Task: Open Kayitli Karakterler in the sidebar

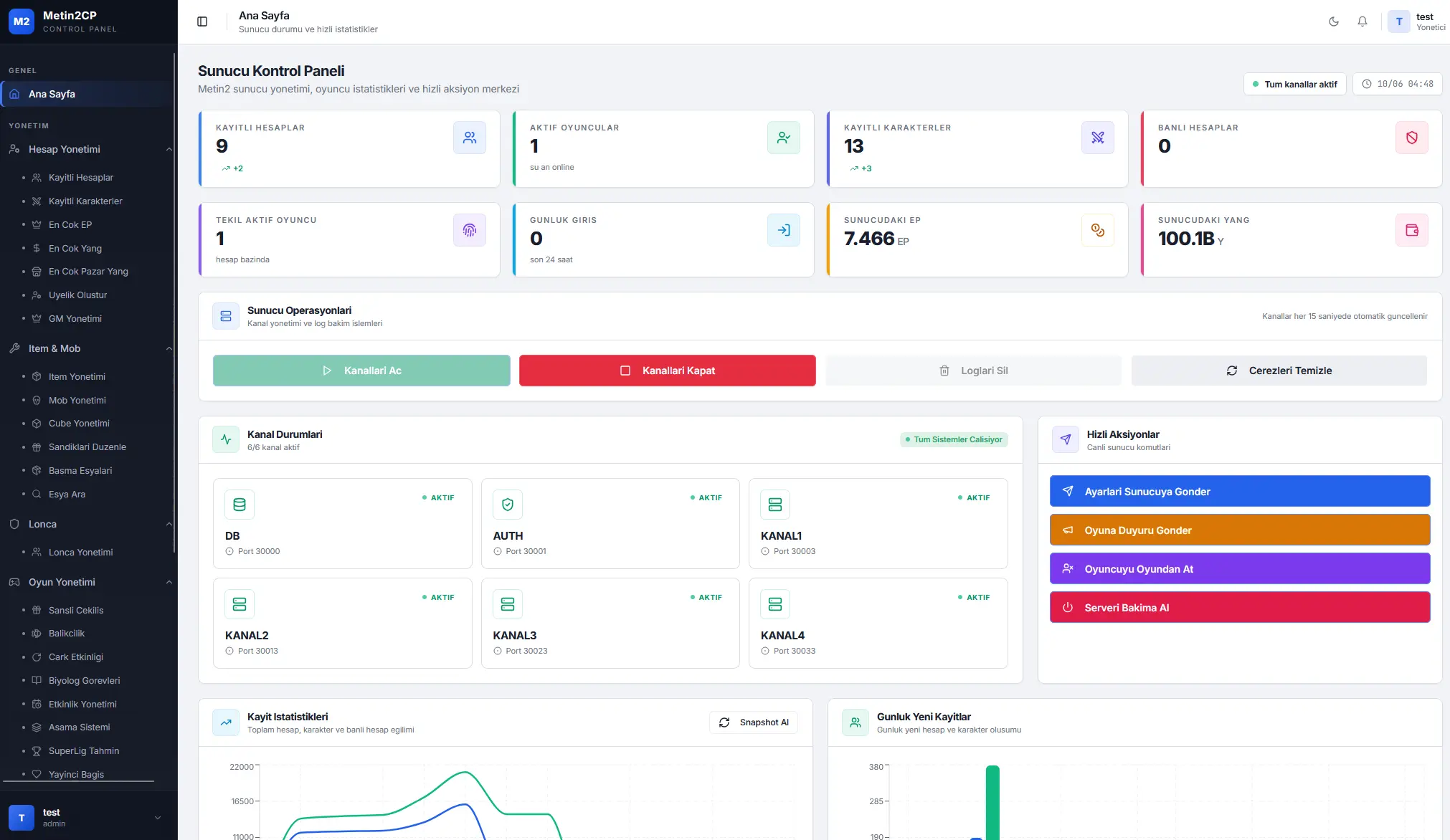Action: pyautogui.click(x=85, y=201)
